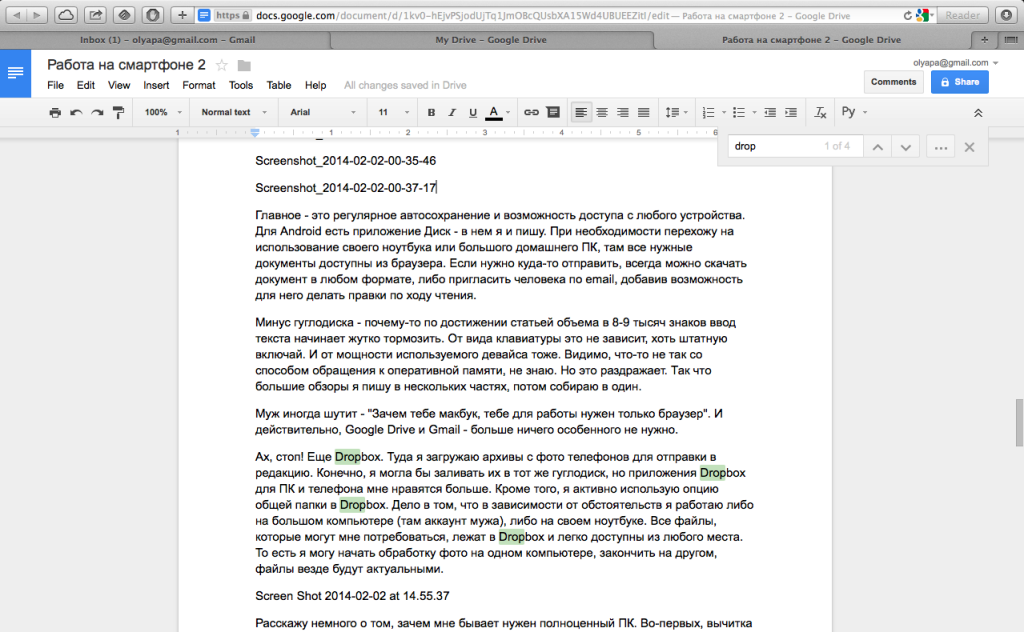The height and width of the screenshot is (632, 1024).
Task: Clear formatting with the Tx icon
Action: click(x=820, y=112)
